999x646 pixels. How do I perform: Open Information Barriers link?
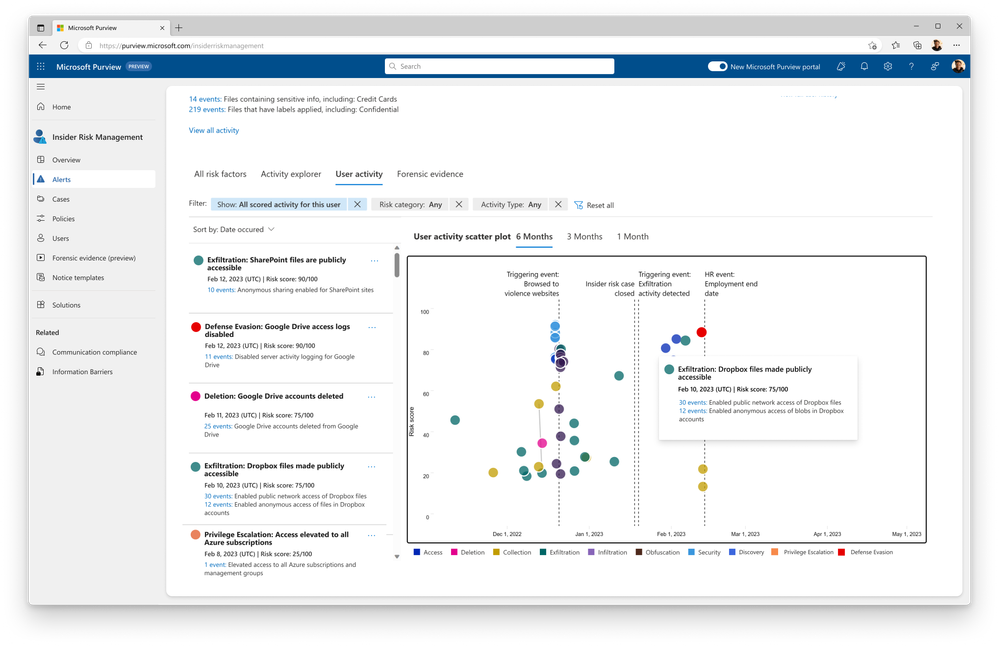pos(82,372)
